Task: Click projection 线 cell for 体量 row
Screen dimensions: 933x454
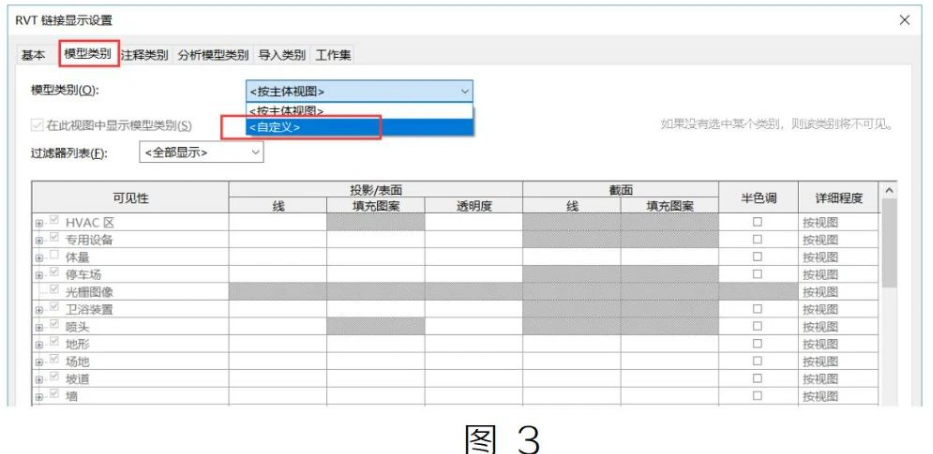Action: 278,257
